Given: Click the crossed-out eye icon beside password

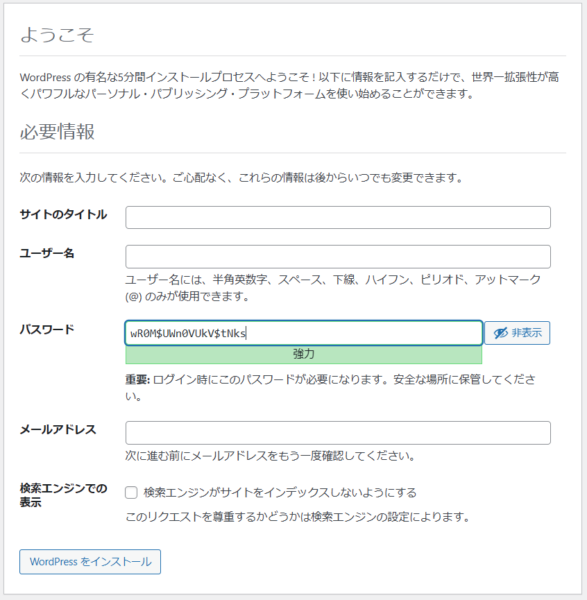Looking at the screenshot, I should pos(501,333).
